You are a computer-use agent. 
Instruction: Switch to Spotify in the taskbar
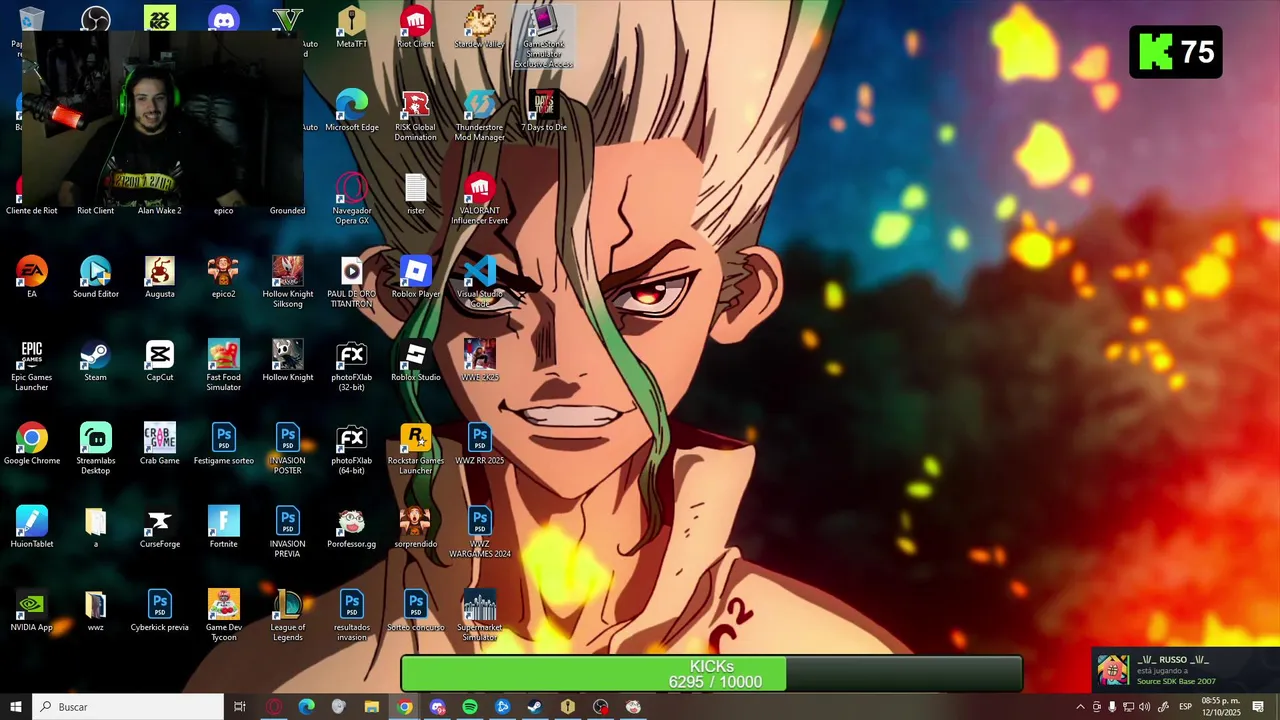(x=470, y=707)
